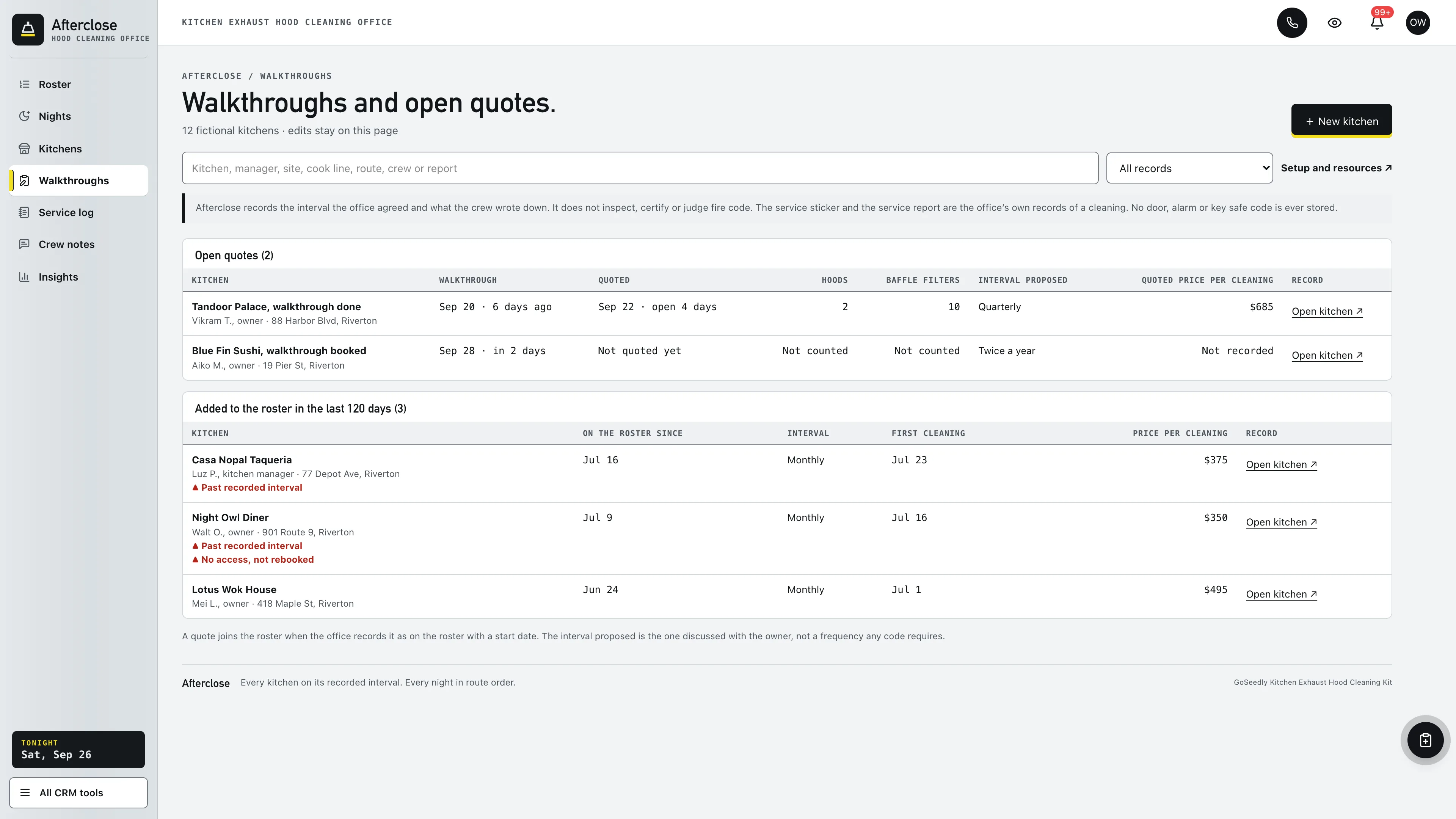Open the Service log section
This screenshot has height=819, width=1456.
78,212
